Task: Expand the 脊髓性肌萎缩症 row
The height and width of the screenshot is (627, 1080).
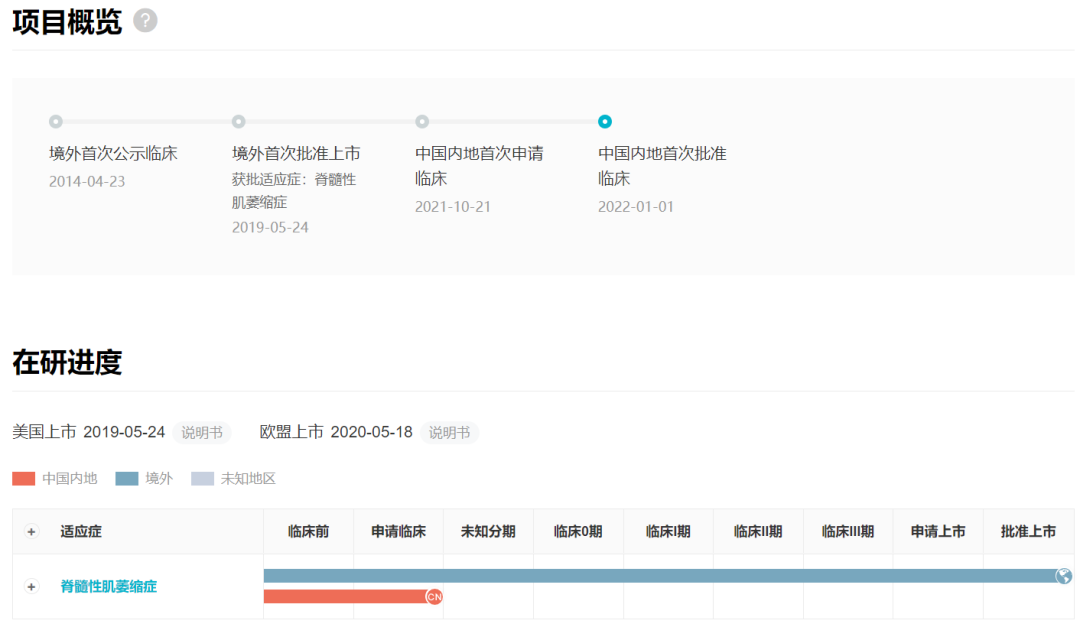Action: pyautogui.click(x=31, y=587)
